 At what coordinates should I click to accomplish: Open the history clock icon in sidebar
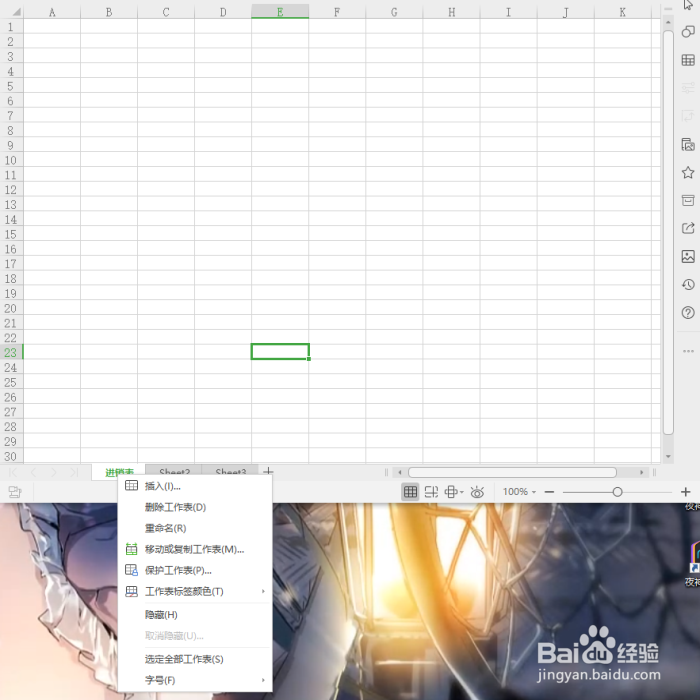688,284
